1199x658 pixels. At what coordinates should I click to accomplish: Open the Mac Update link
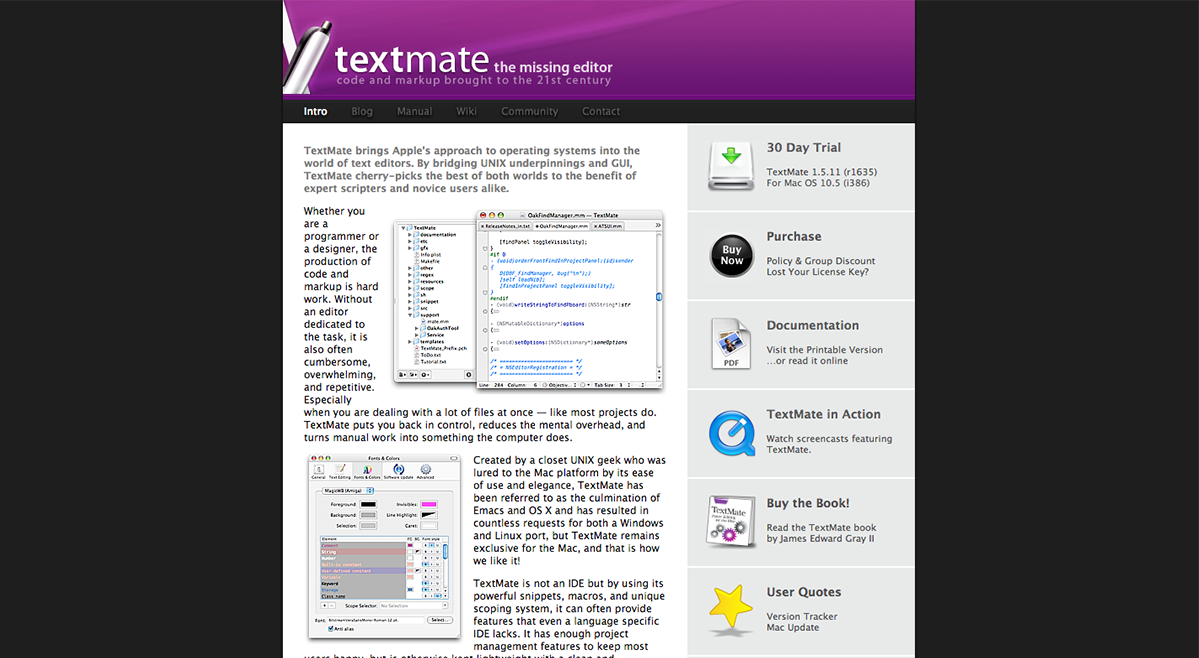click(792, 627)
